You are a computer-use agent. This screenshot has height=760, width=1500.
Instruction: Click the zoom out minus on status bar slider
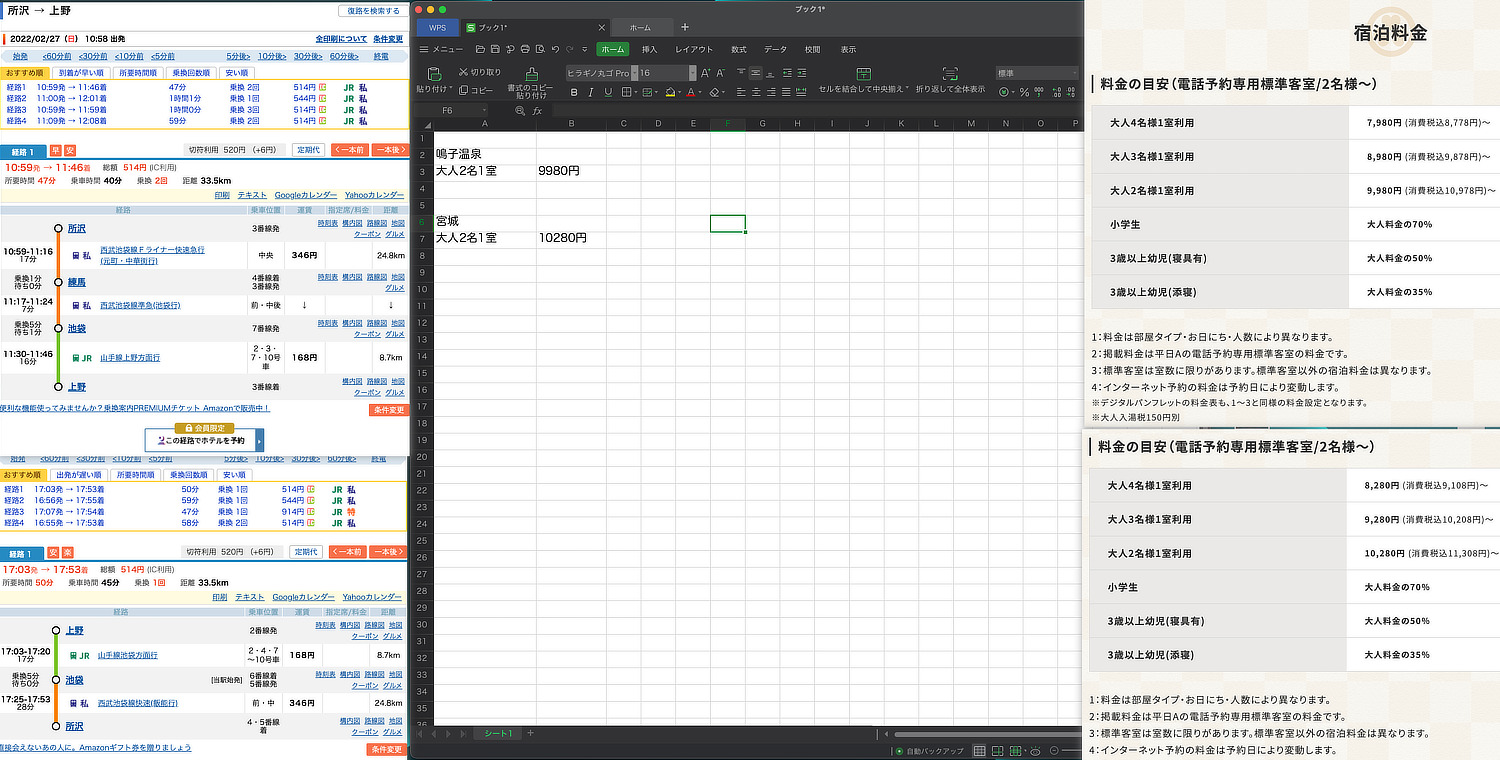pyautogui.click(x=1054, y=750)
